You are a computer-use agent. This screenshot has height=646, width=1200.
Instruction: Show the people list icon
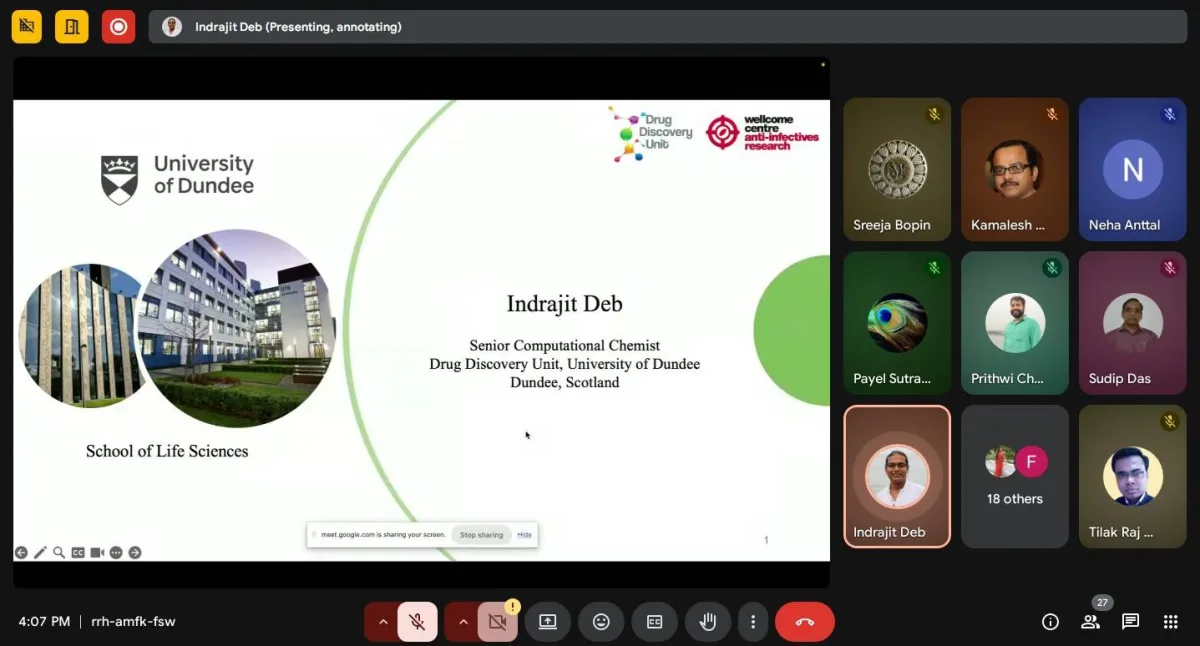[1090, 622]
